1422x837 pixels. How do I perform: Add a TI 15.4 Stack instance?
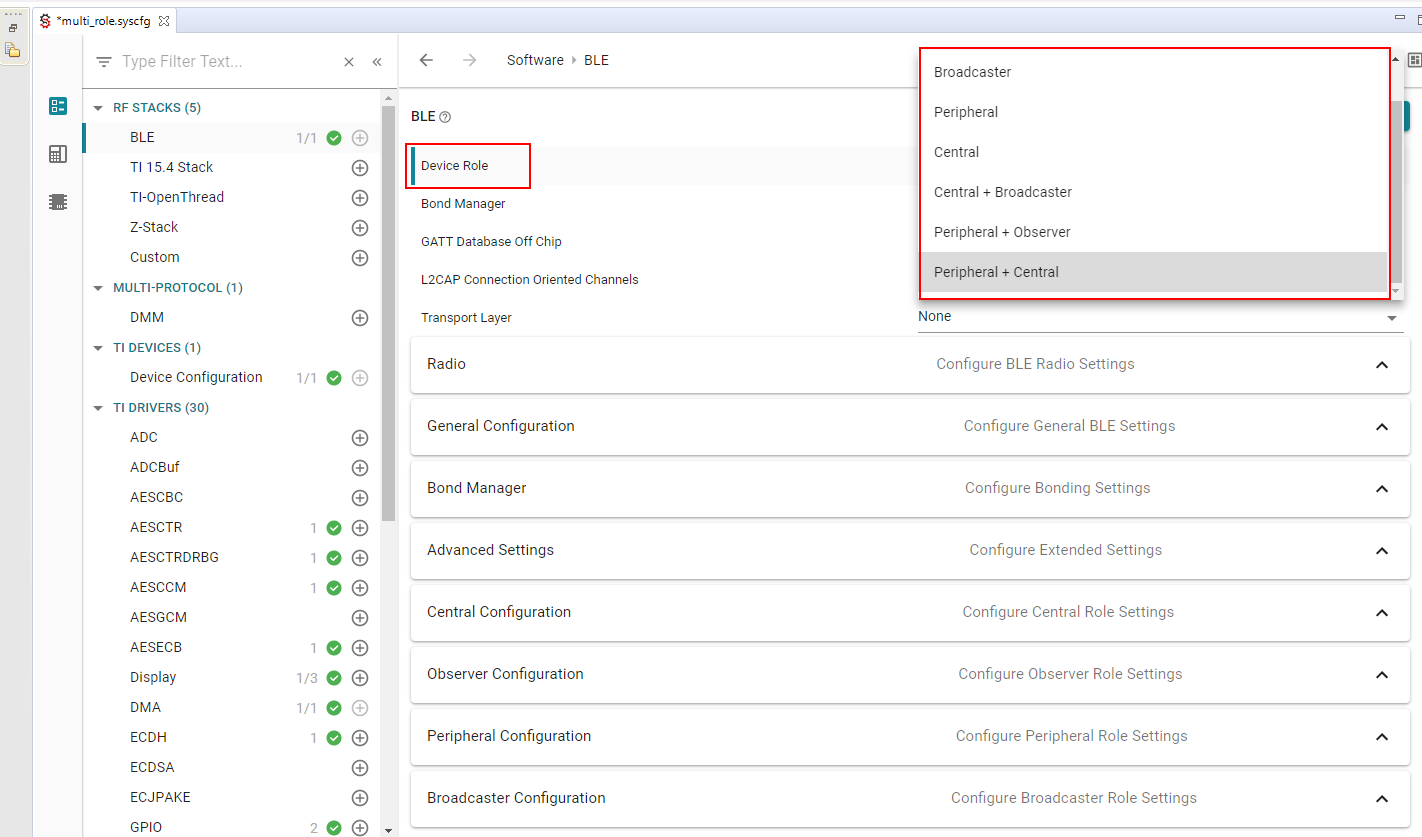[x=360, y=168]
